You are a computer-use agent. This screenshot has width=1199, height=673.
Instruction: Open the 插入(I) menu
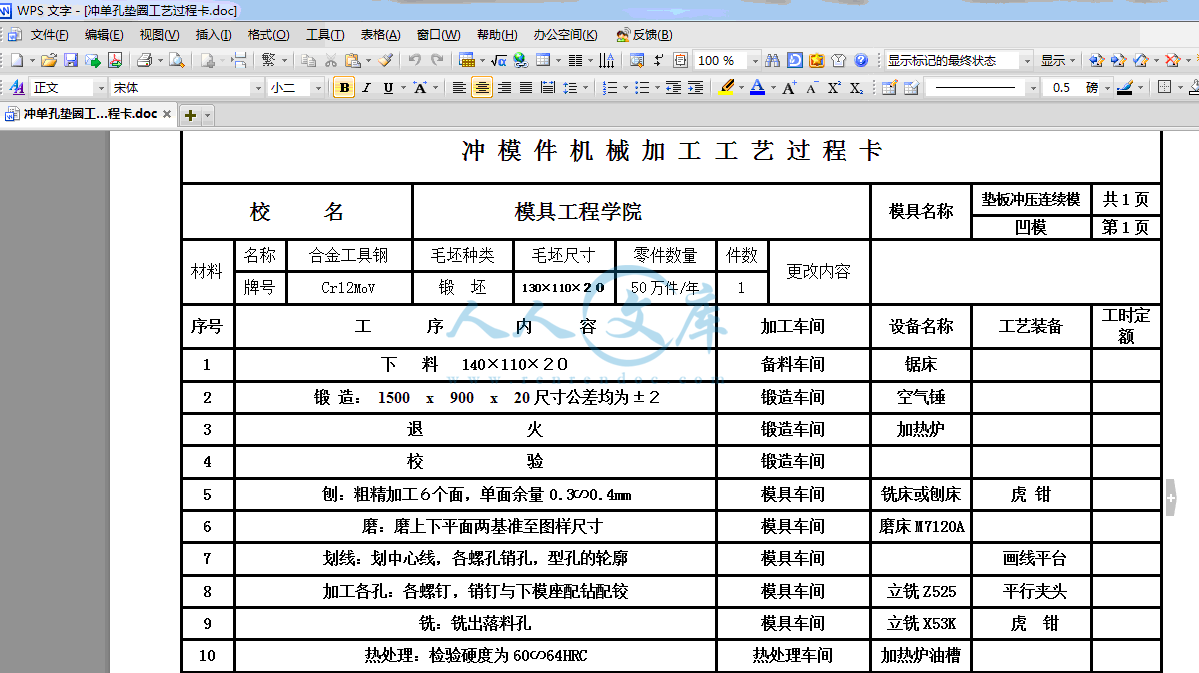(x=213, y=35)
